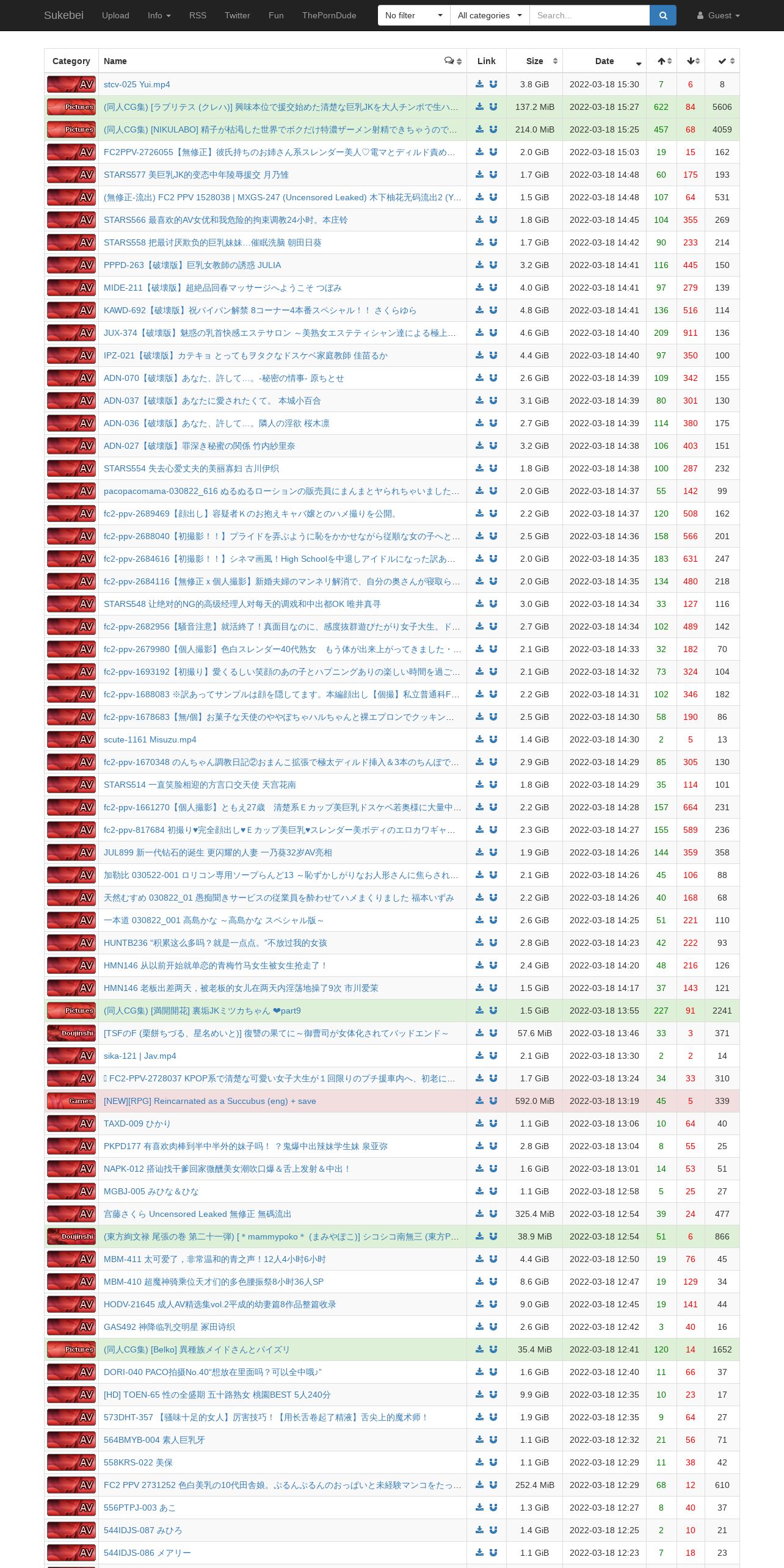Click the 5606 completed count cell
The image size is (784, 1568).
coord(722,107)
